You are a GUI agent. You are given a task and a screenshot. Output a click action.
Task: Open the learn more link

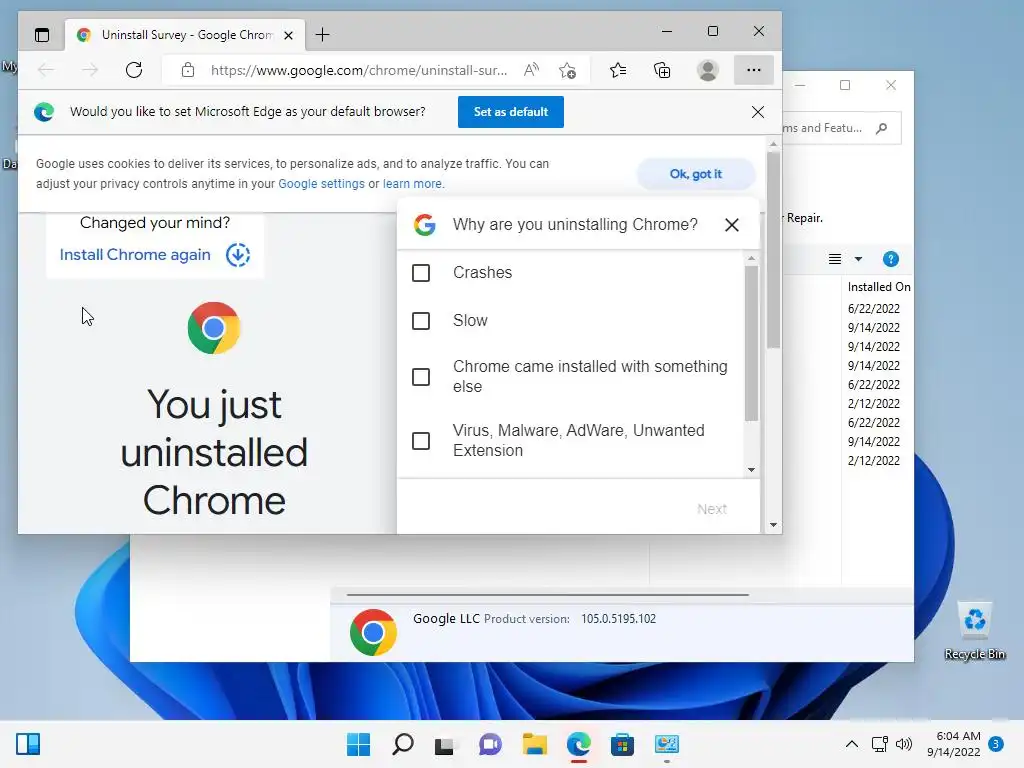click(x=413, y=184)
